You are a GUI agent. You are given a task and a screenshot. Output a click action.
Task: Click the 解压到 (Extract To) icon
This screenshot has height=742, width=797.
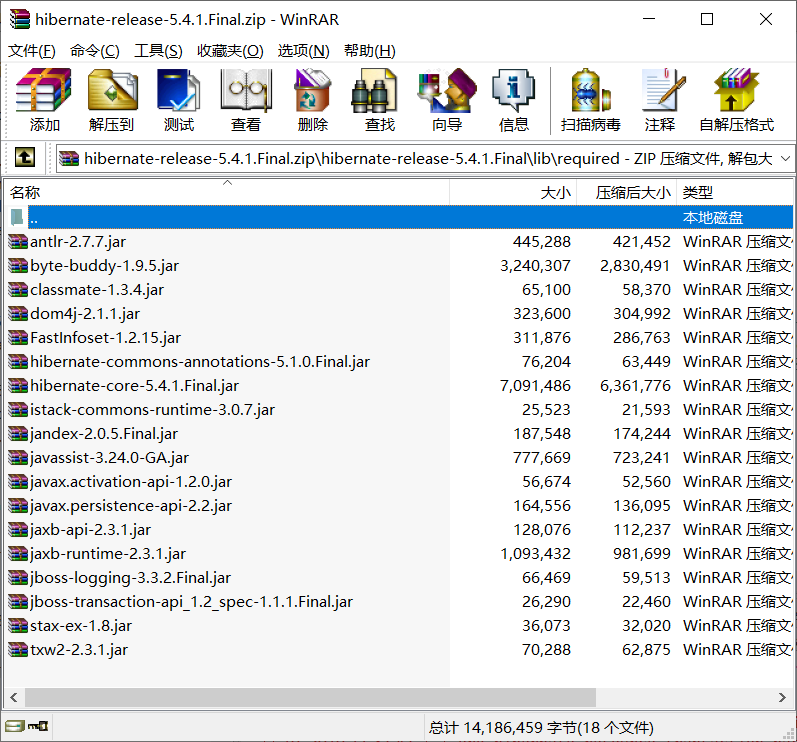coord(111,100)
